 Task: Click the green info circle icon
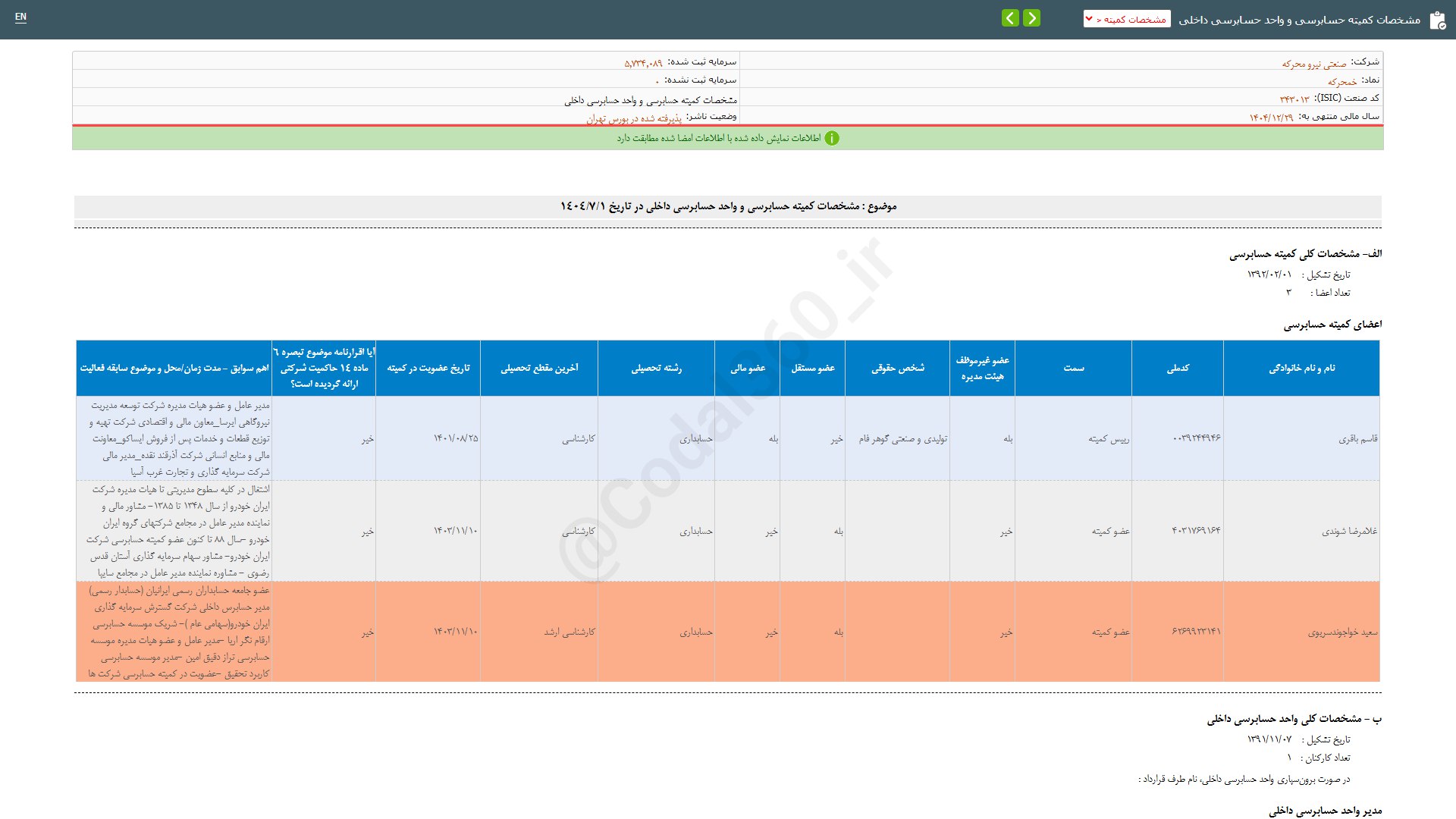pyautogui.click(x=832, y=138)
